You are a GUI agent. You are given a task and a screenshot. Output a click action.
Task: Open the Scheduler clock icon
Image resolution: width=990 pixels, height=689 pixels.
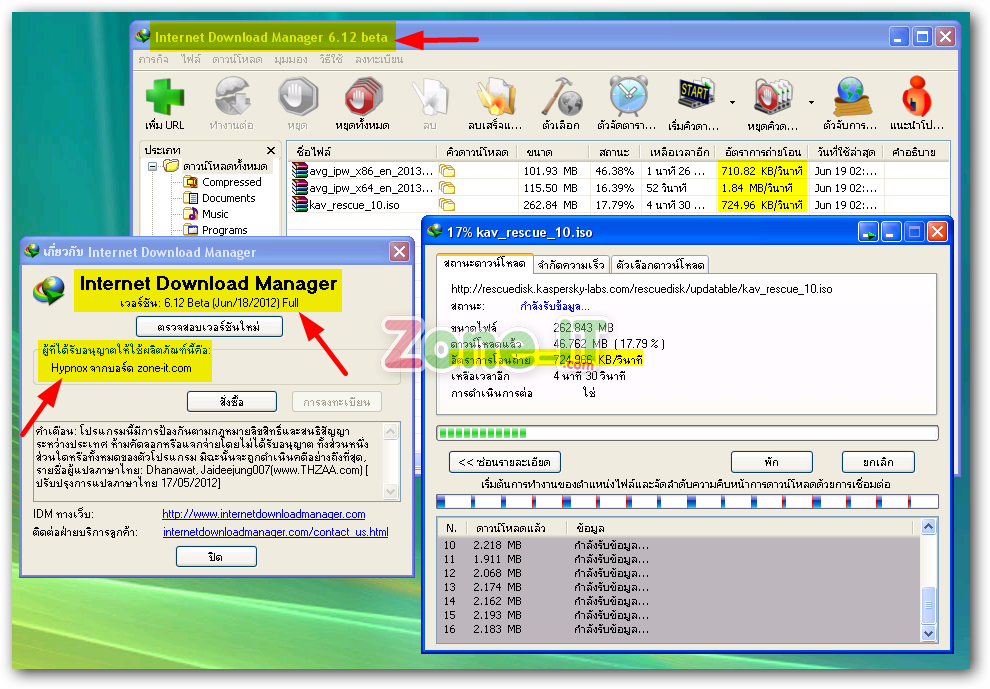(628, 97)
